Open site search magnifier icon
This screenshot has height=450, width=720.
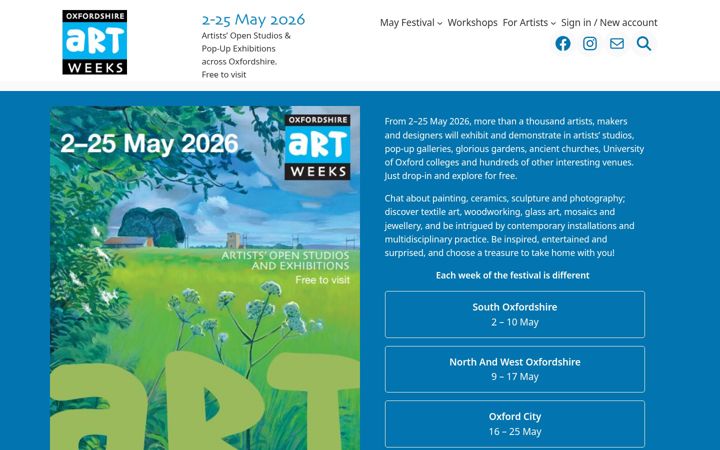click(644, 44)
